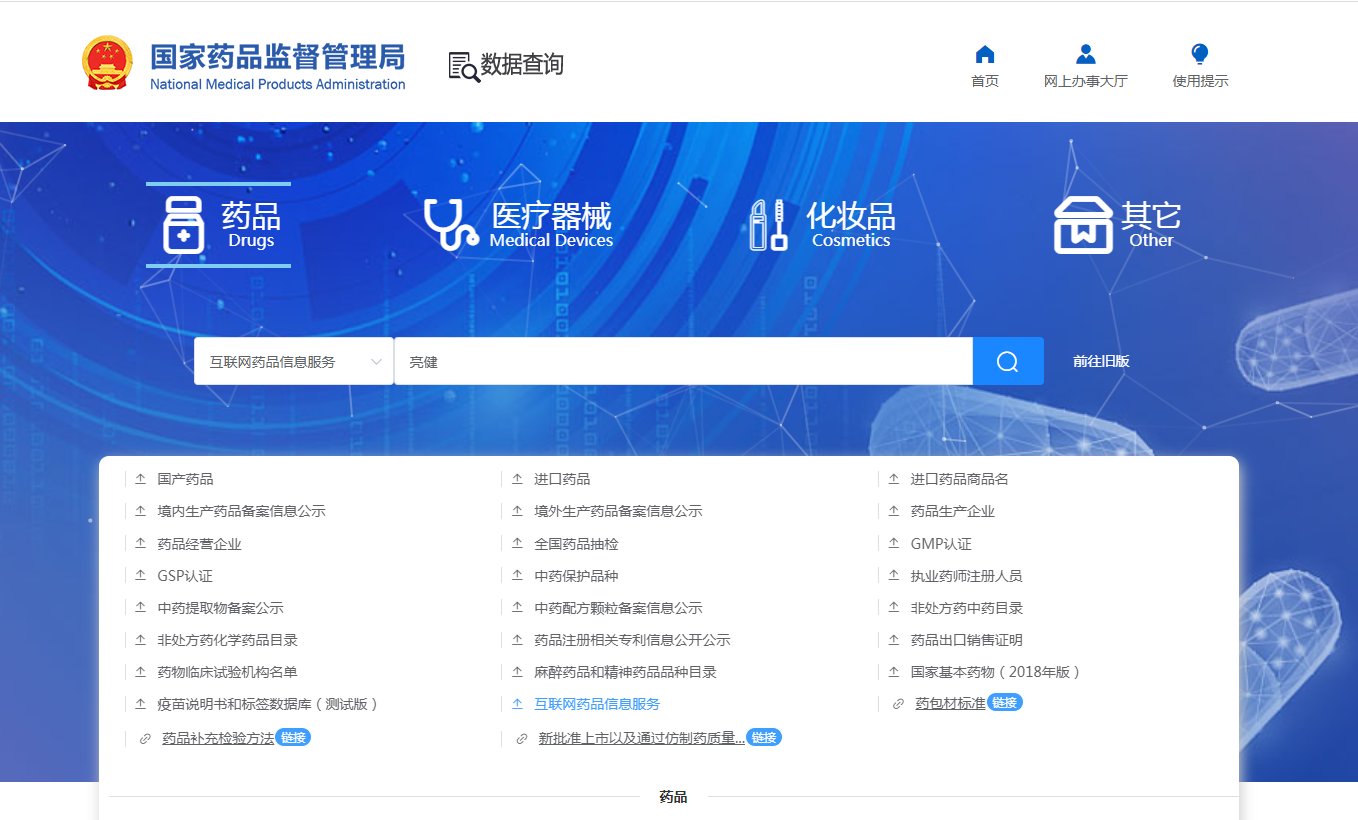1358x820 pixels.
Task: Open 进口药品商品名 link text
Action: point(959,479)
